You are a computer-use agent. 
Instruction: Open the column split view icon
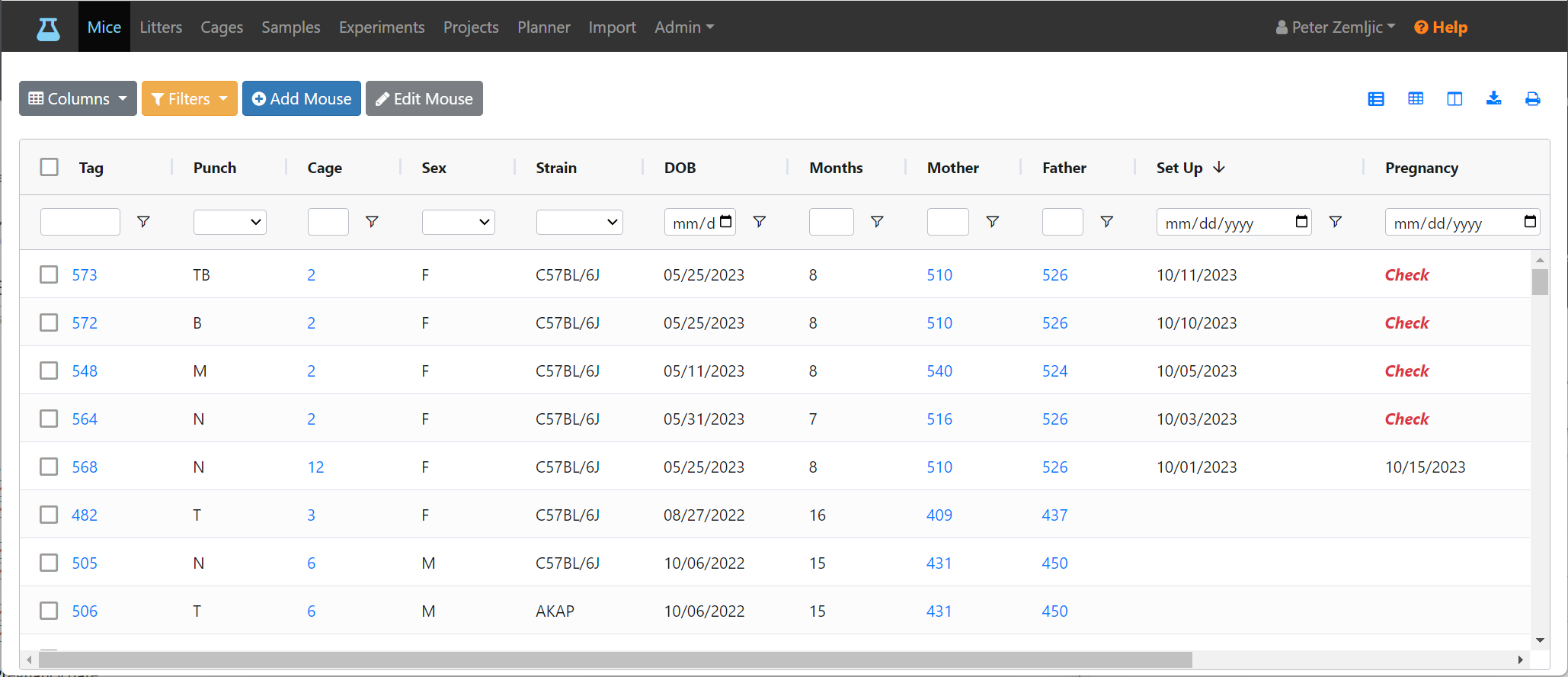[x=1454, y=99]
